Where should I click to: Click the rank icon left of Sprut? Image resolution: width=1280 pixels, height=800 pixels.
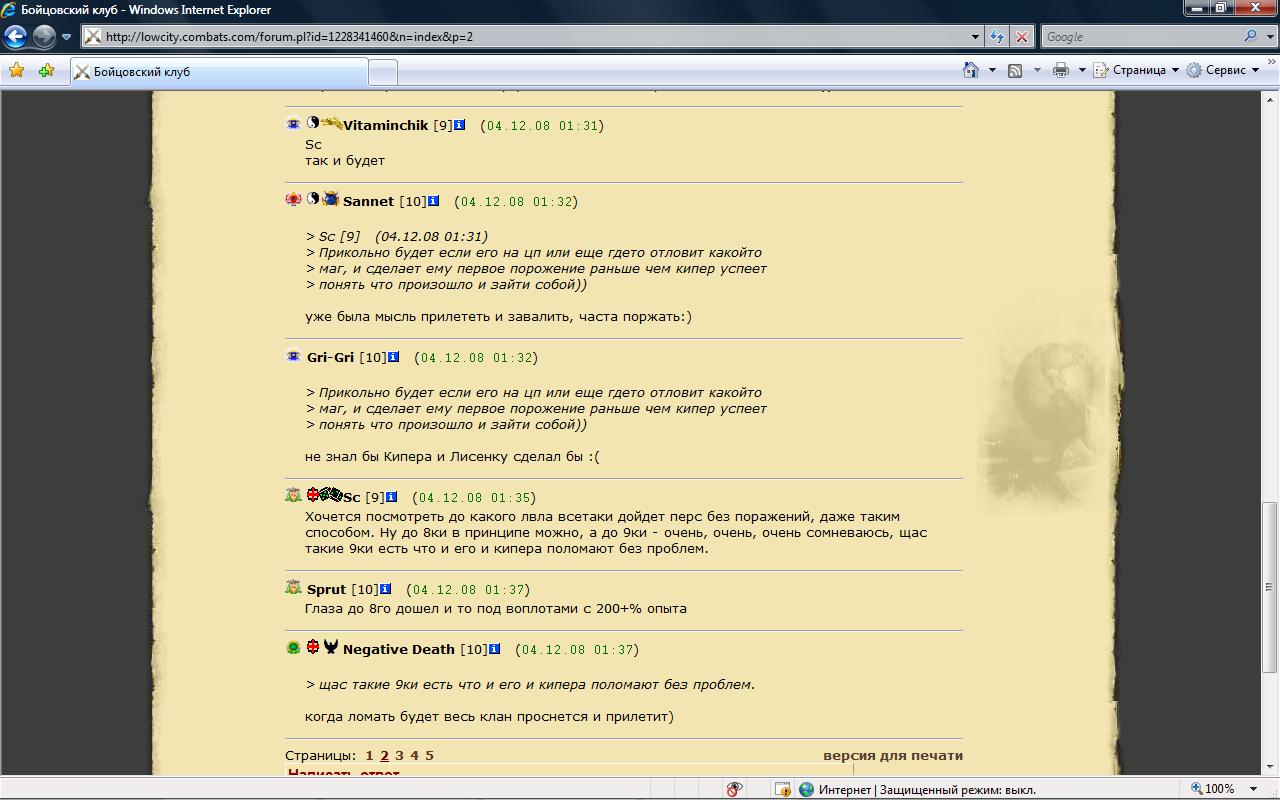click(293, 587)
